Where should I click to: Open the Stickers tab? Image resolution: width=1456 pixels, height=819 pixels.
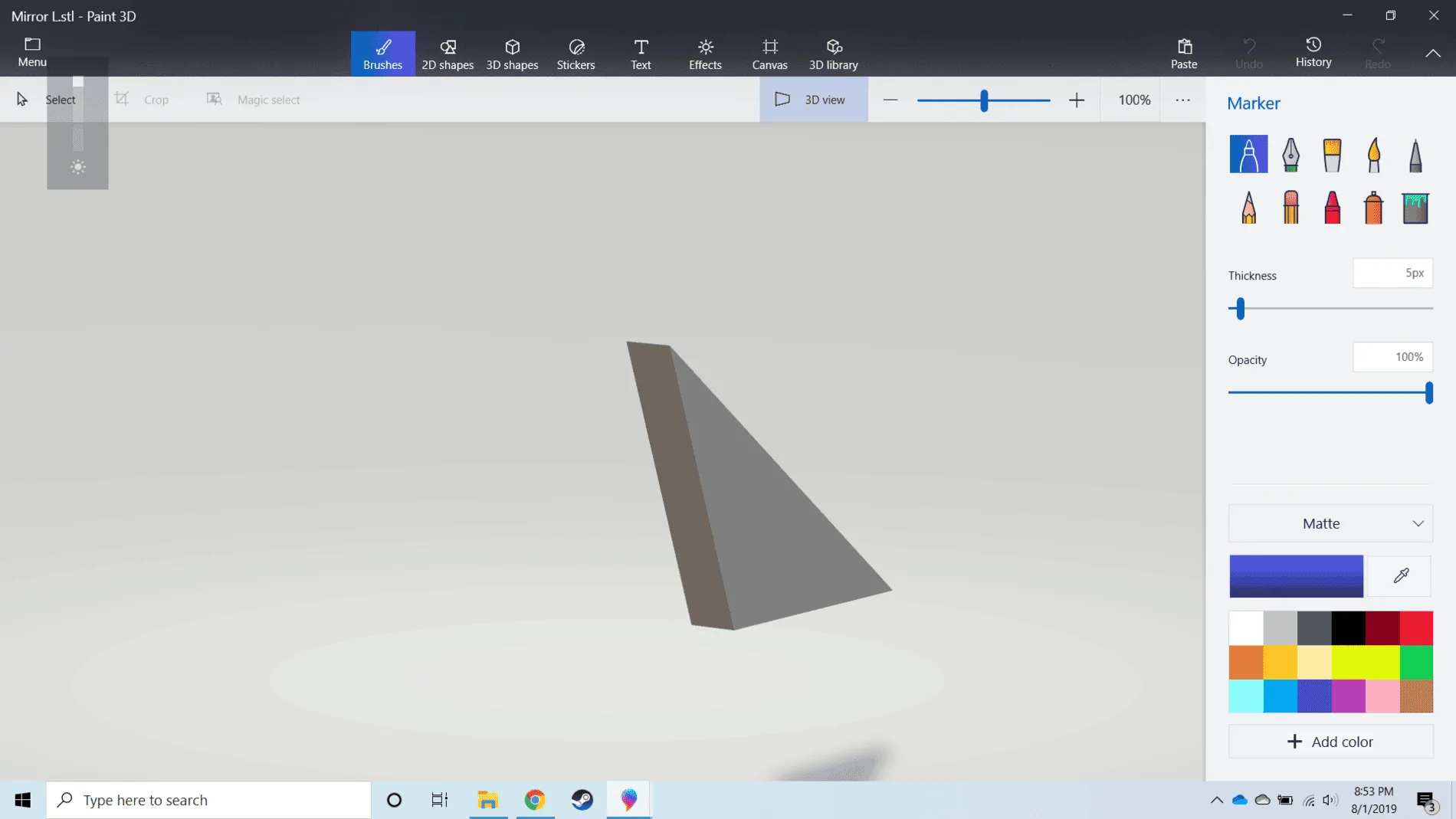pos(576,54)
